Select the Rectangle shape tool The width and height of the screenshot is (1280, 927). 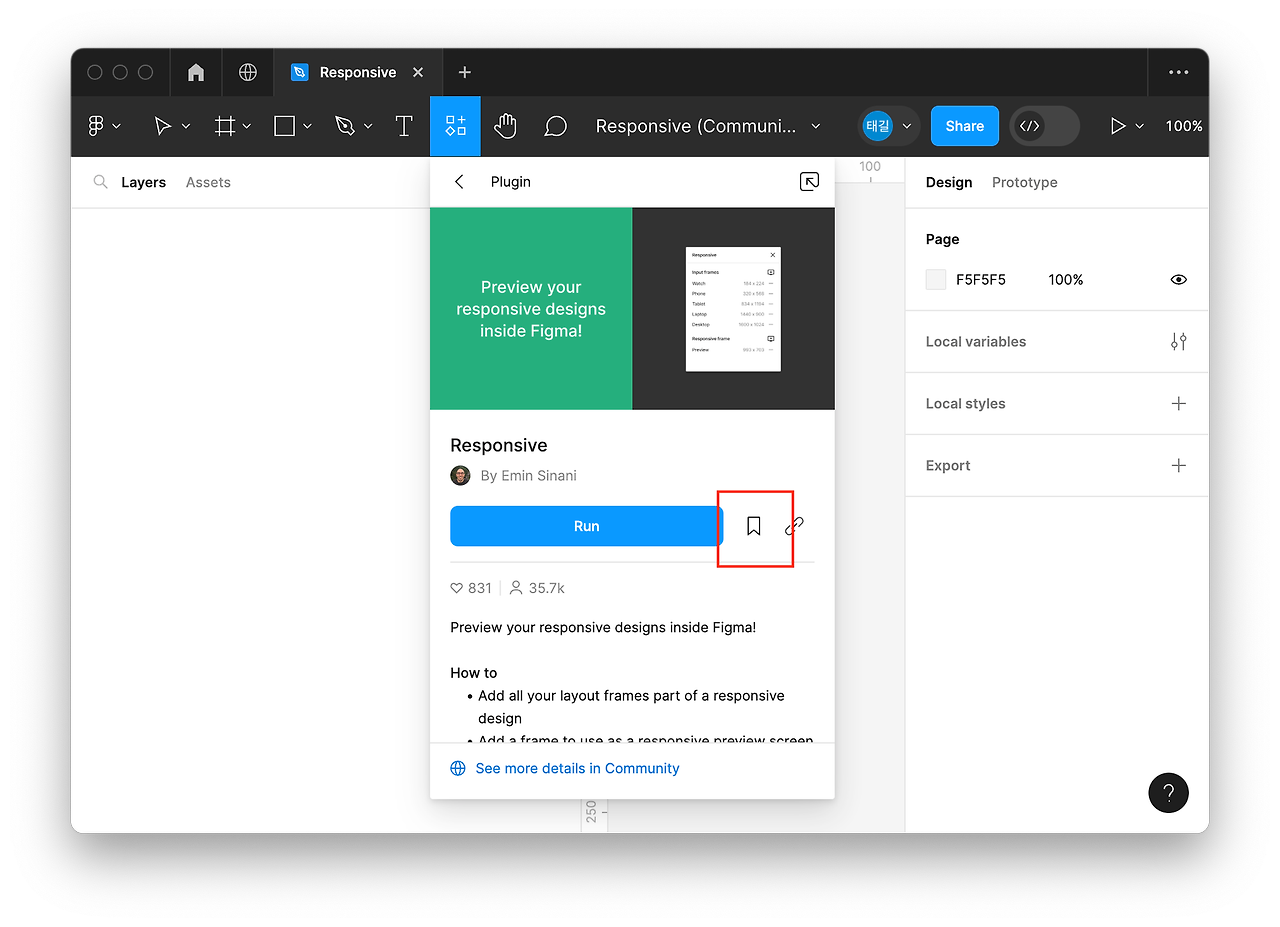(285, 126)
